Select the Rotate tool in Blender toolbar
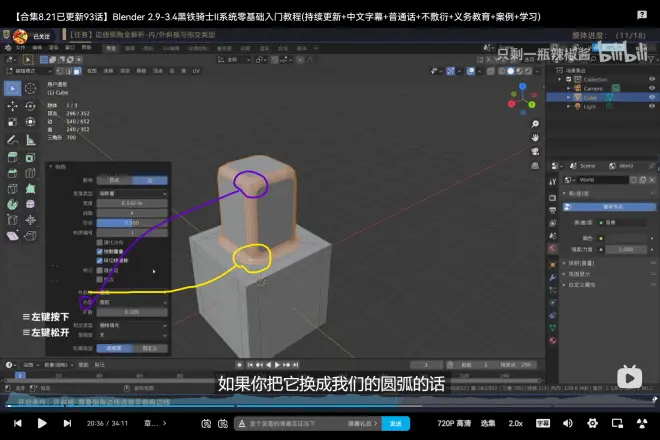The height and width of the screenshot is (440, 660). tap(30, 106)
